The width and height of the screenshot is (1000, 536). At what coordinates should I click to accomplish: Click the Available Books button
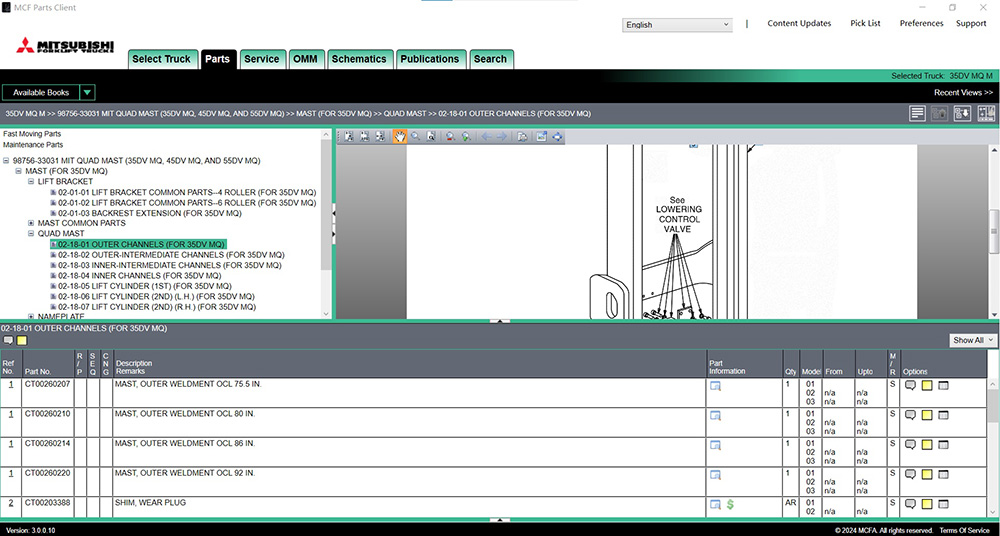point(41,93)
